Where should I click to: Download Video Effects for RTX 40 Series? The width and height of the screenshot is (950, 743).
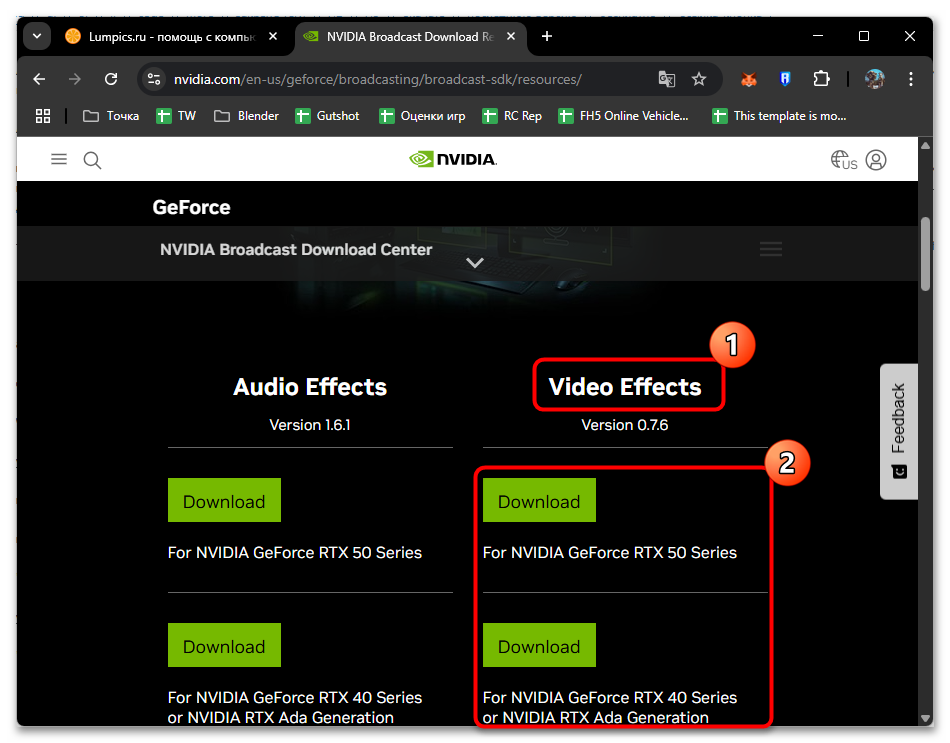click(x=539, y=645)
